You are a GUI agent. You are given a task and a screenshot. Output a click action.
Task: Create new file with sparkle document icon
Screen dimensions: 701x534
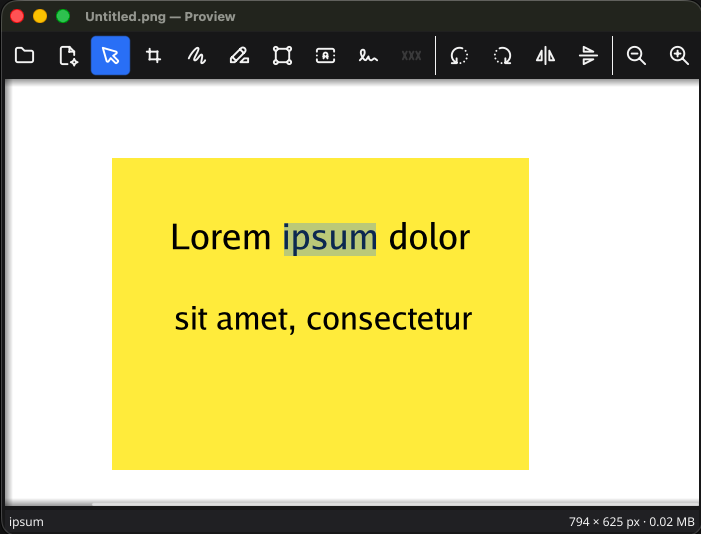[x=68, y=56]
